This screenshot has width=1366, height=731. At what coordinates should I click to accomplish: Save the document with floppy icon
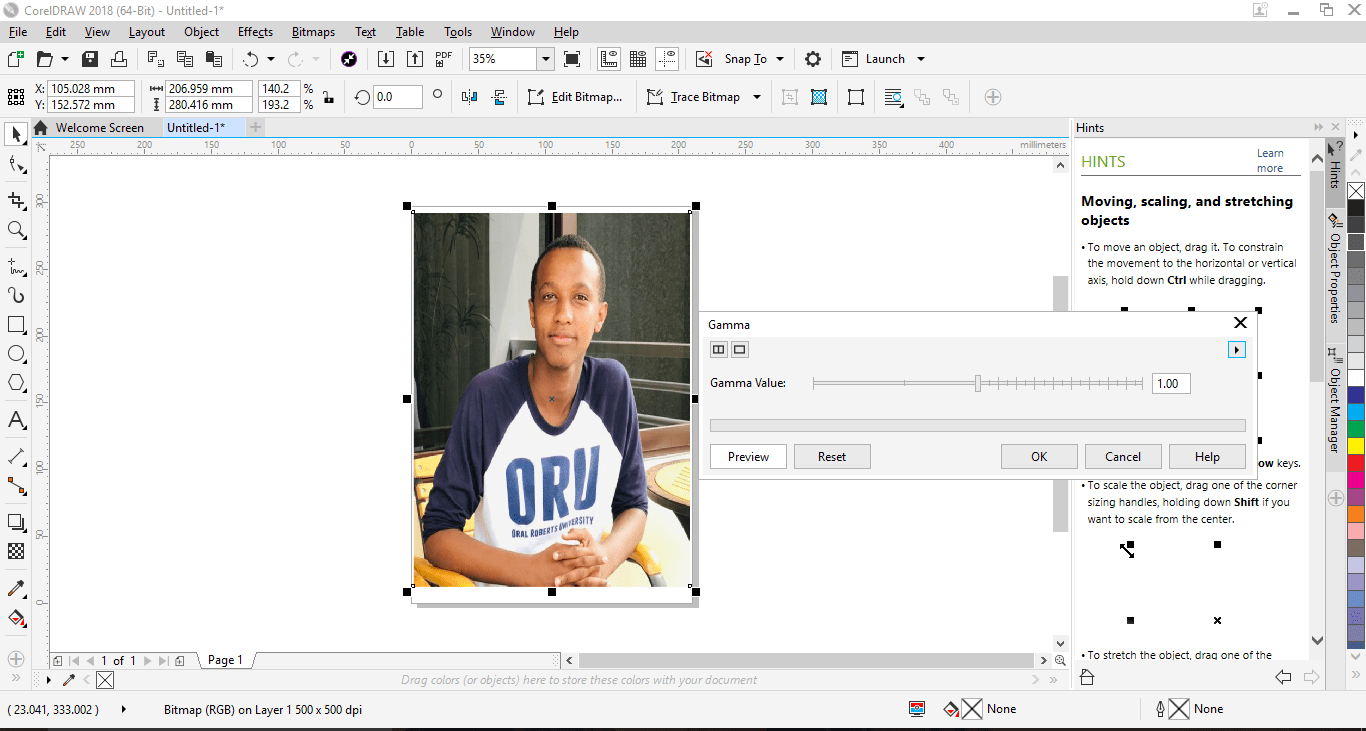tap(90, 59)
